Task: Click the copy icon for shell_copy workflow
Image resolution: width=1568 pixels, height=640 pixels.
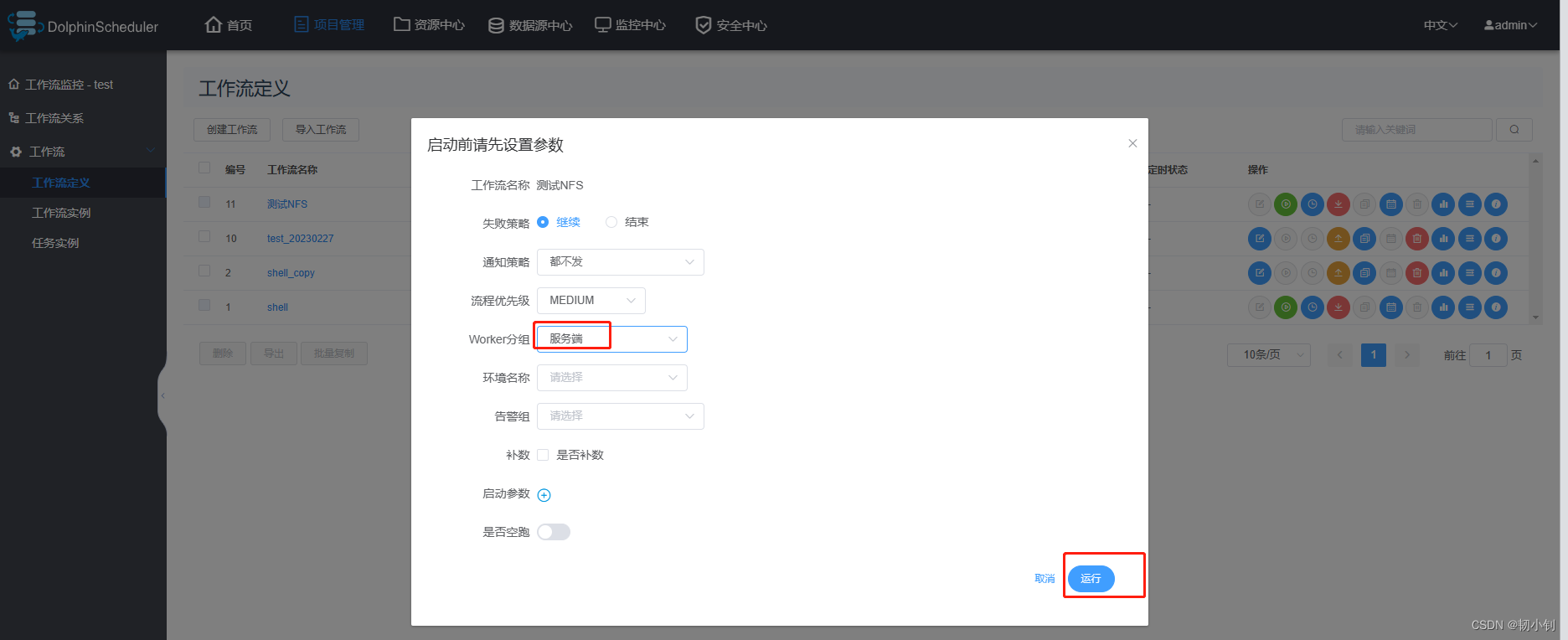Action: pos(1364,273)
